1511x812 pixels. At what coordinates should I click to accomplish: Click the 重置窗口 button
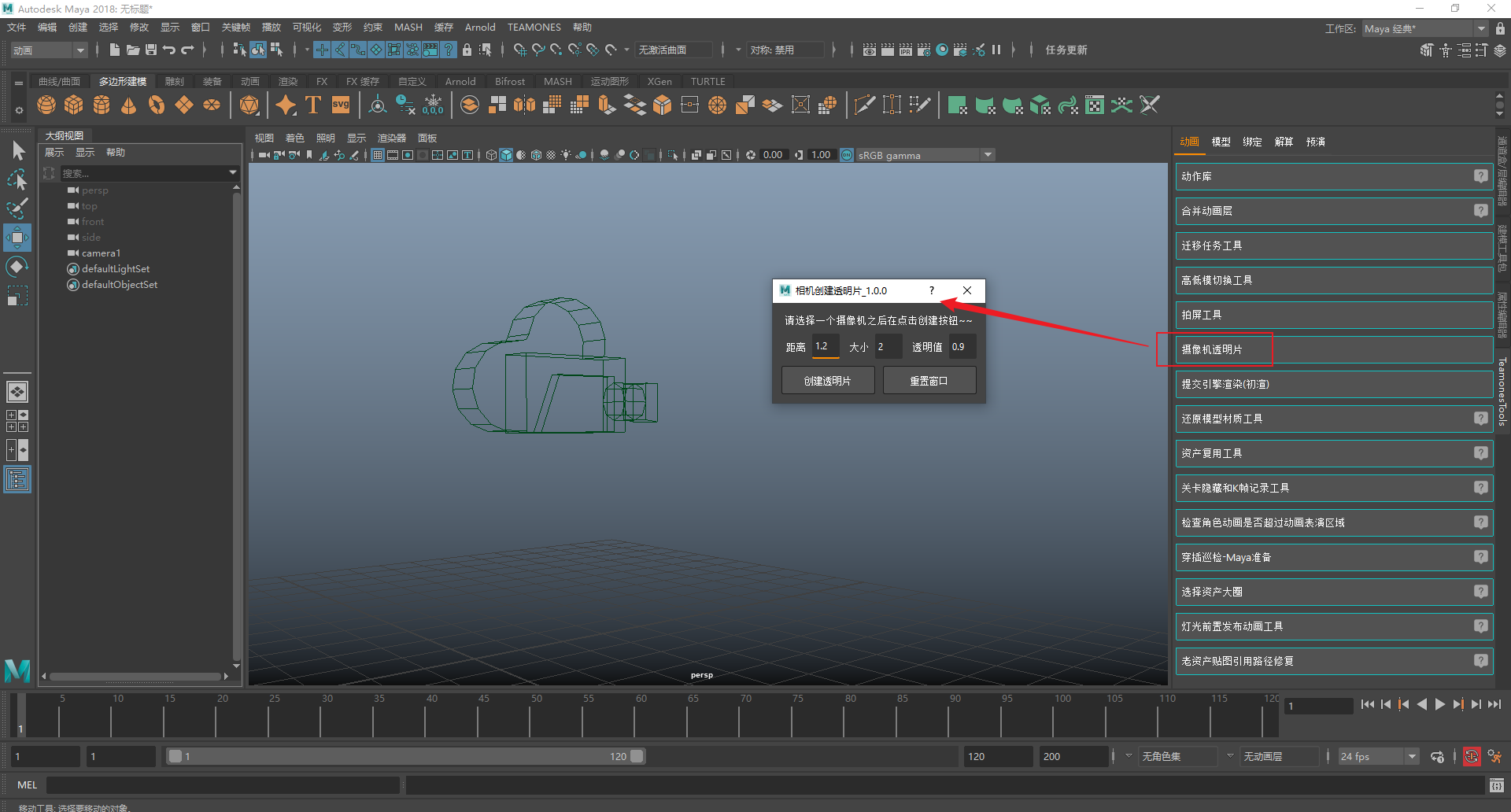(929, 381)
